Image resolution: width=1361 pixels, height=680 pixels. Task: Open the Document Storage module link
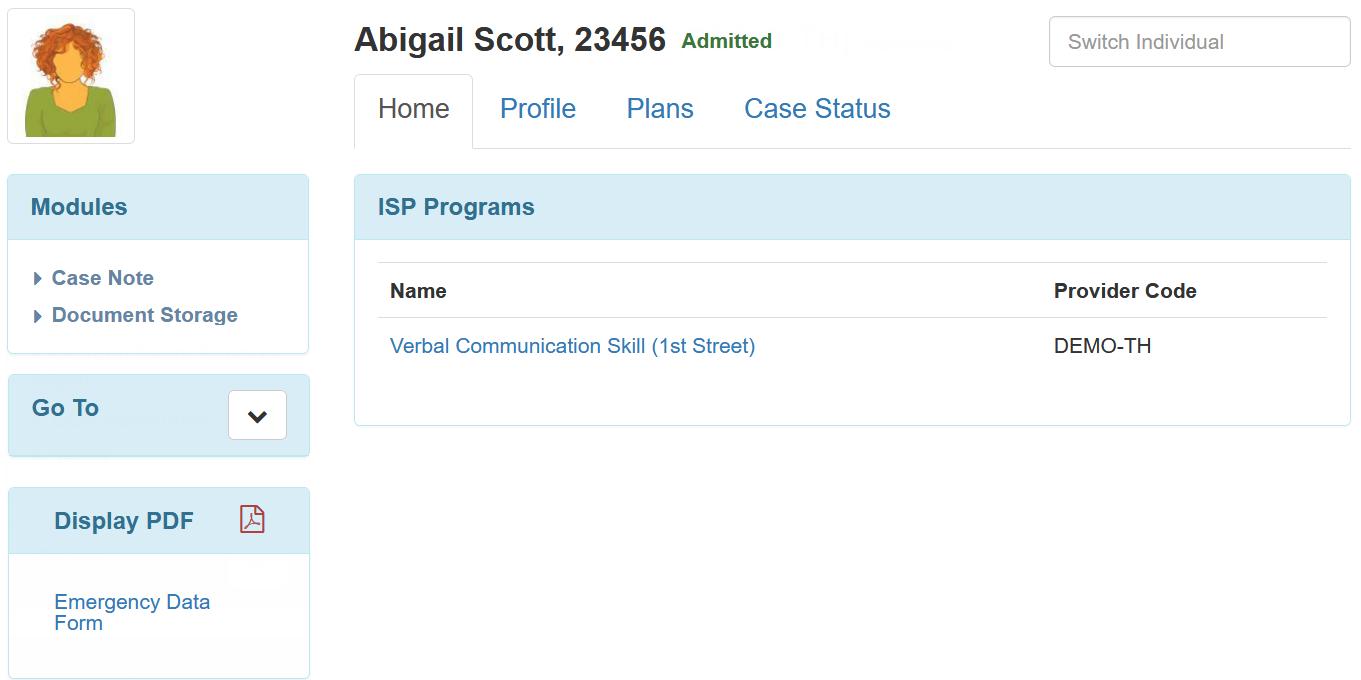click(144, 315)
